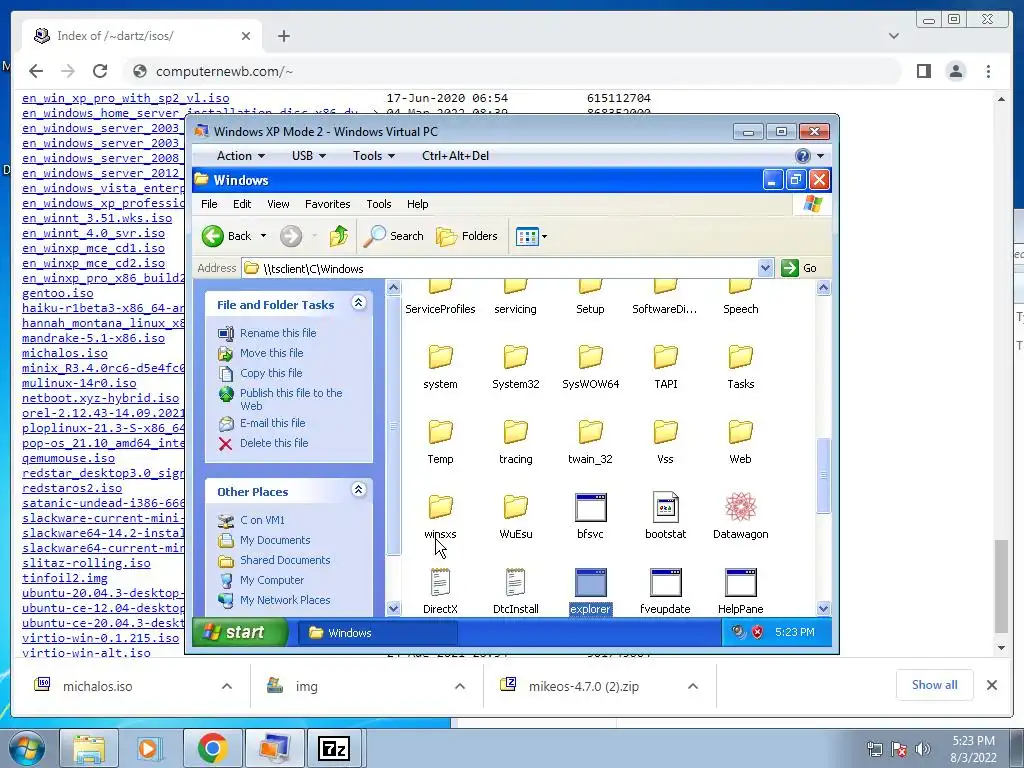Click Show all downloads in Chrome
This screenshot has width=1024, height=768.
pyautogui.click(x=935, y=685)
